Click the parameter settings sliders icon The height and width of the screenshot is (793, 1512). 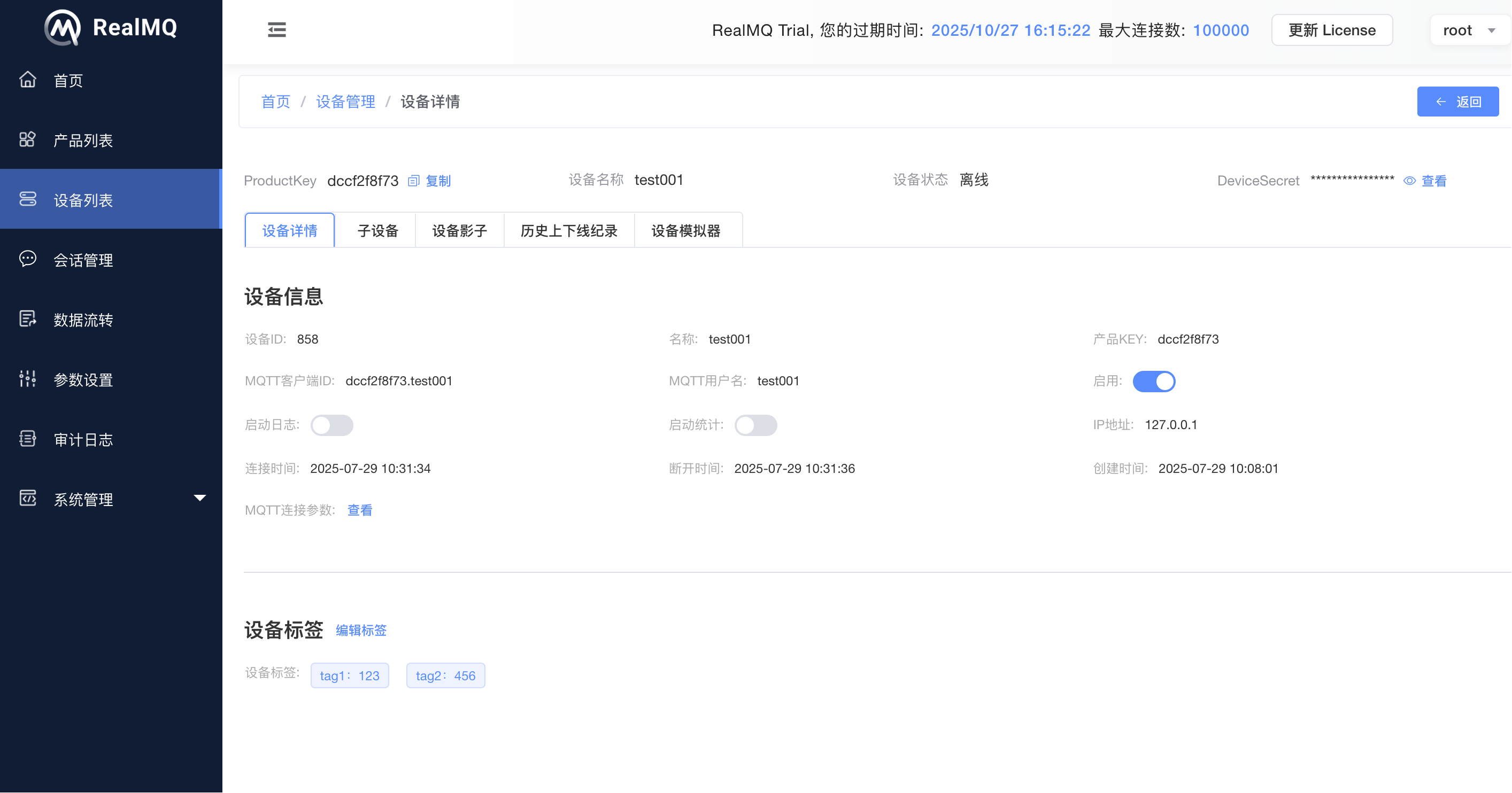point(28,379)
